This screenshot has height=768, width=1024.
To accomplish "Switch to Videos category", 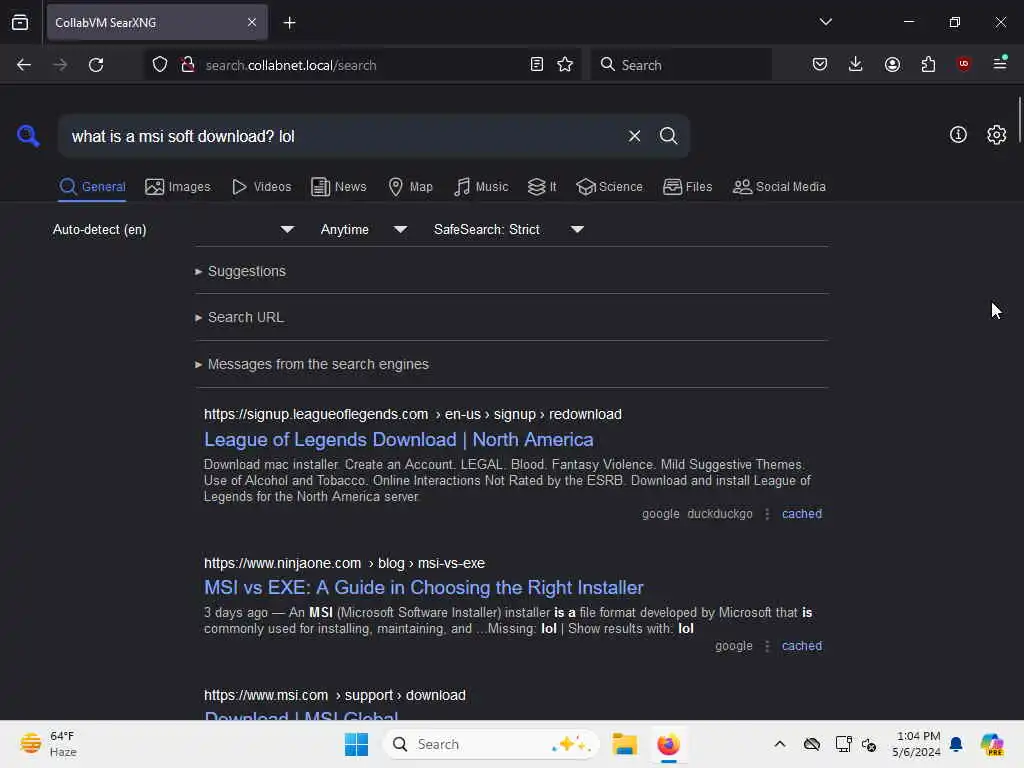I will [261, 187].
